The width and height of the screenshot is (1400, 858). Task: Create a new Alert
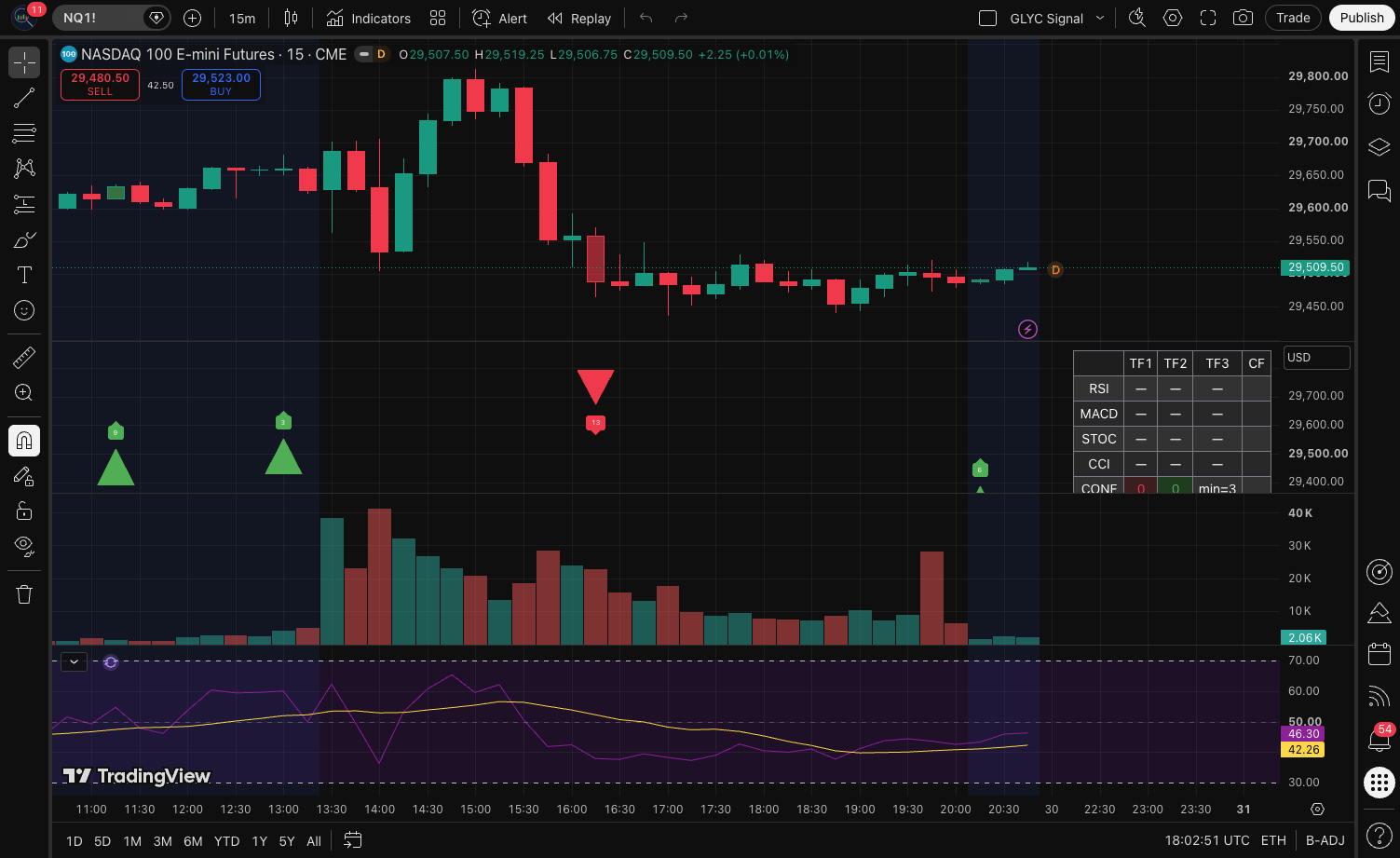pyautogui.click(x=500, y=18)
